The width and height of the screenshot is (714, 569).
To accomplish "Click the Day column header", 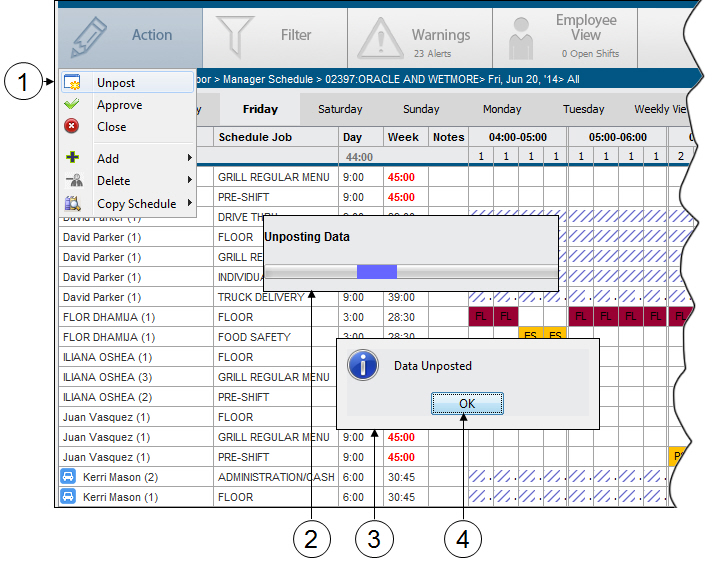I will point(361,137).
